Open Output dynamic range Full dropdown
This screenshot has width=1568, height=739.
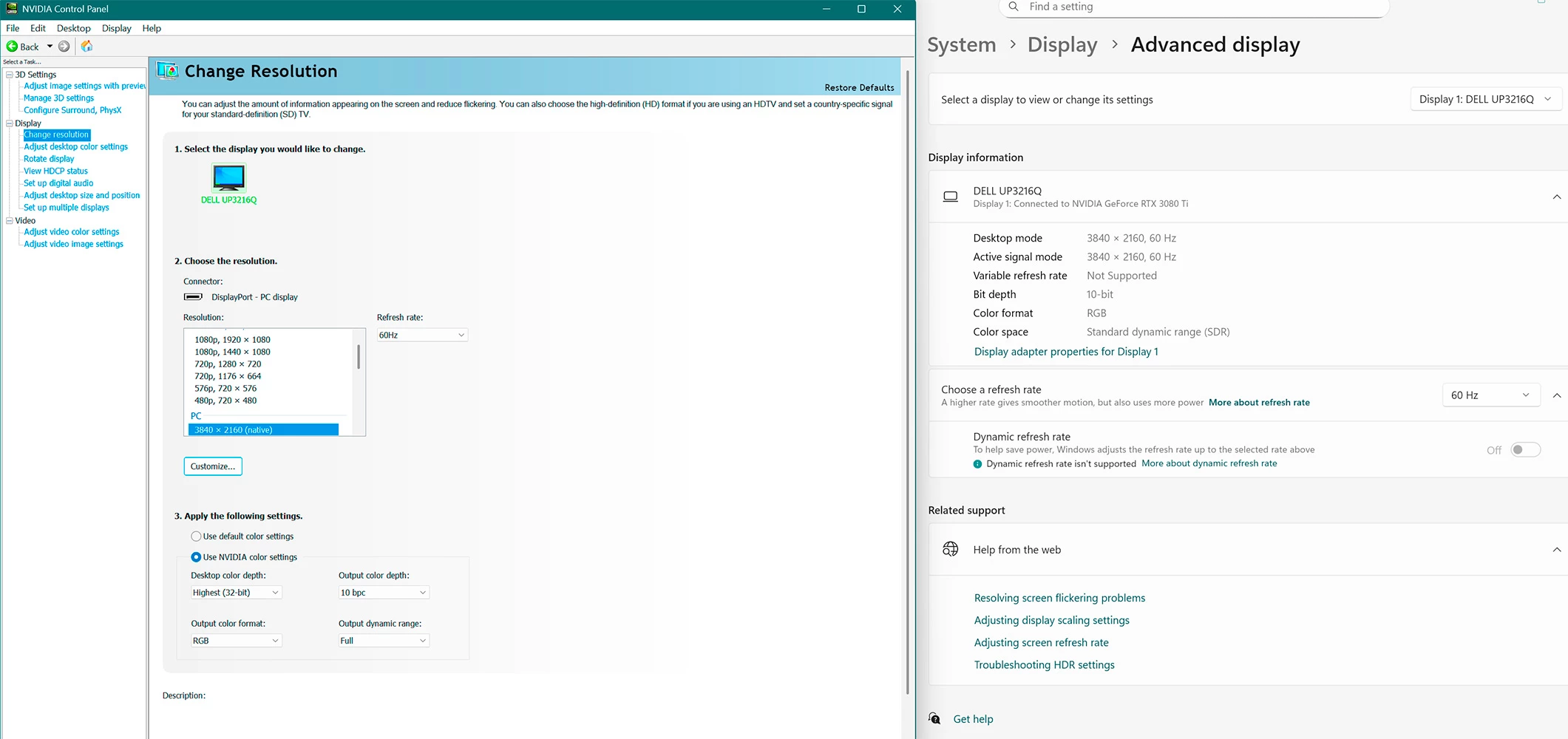(x=384, y=641)
